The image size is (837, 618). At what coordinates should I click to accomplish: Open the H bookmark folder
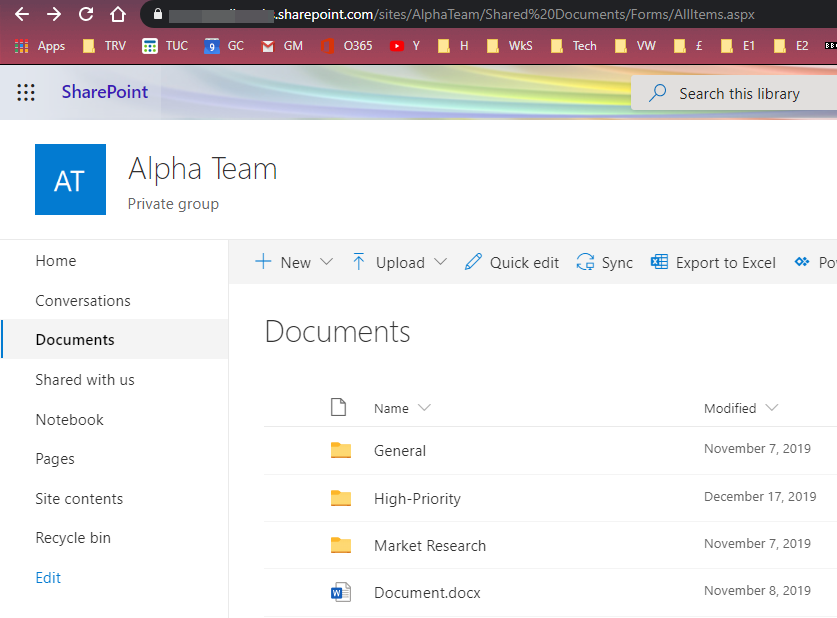pos(453,46)
